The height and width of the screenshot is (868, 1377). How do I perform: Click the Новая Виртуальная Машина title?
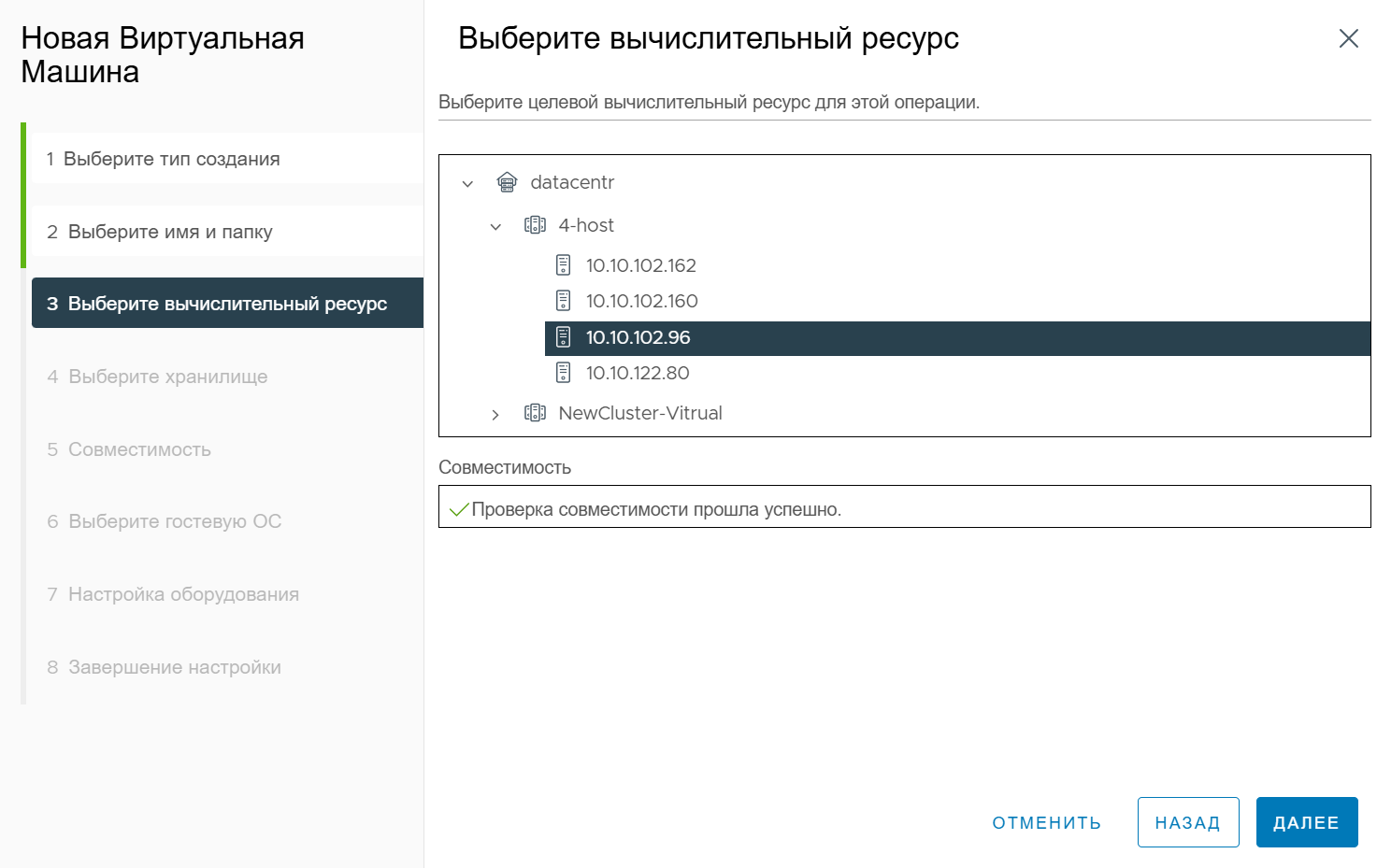pyautogui.click(x=163, y=55)
